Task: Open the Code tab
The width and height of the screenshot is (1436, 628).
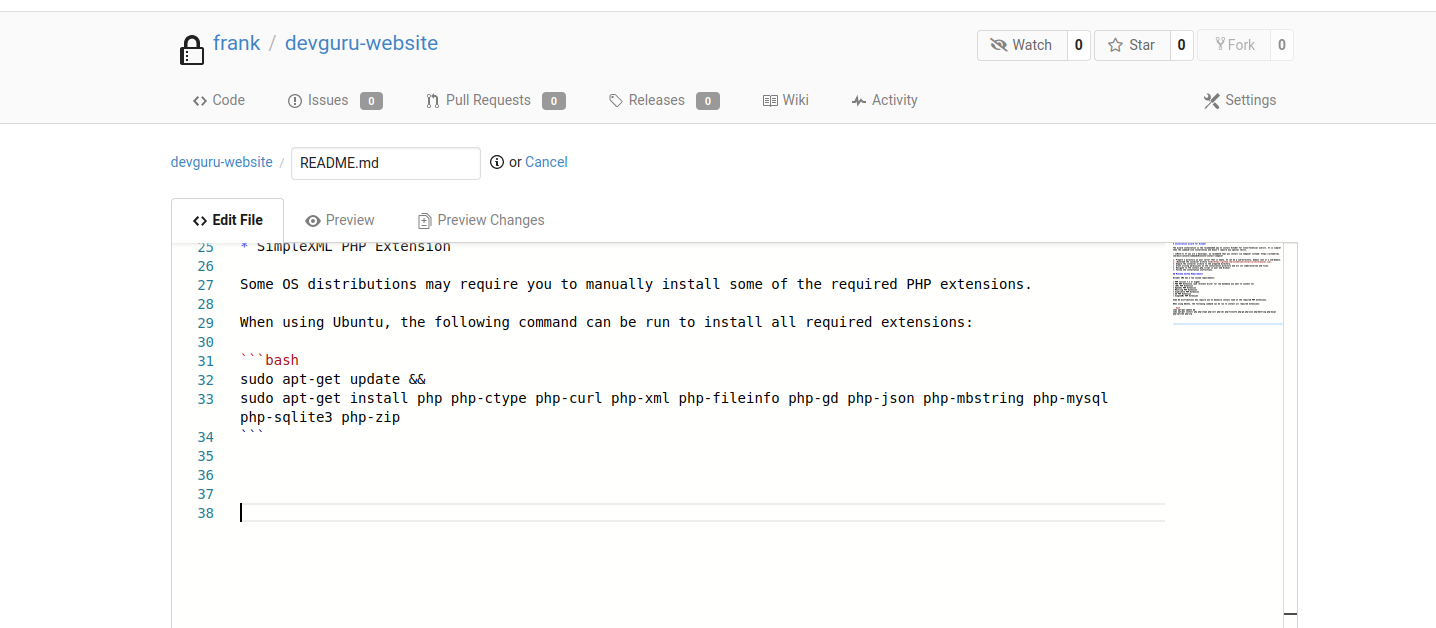Action: coord(219,100)
